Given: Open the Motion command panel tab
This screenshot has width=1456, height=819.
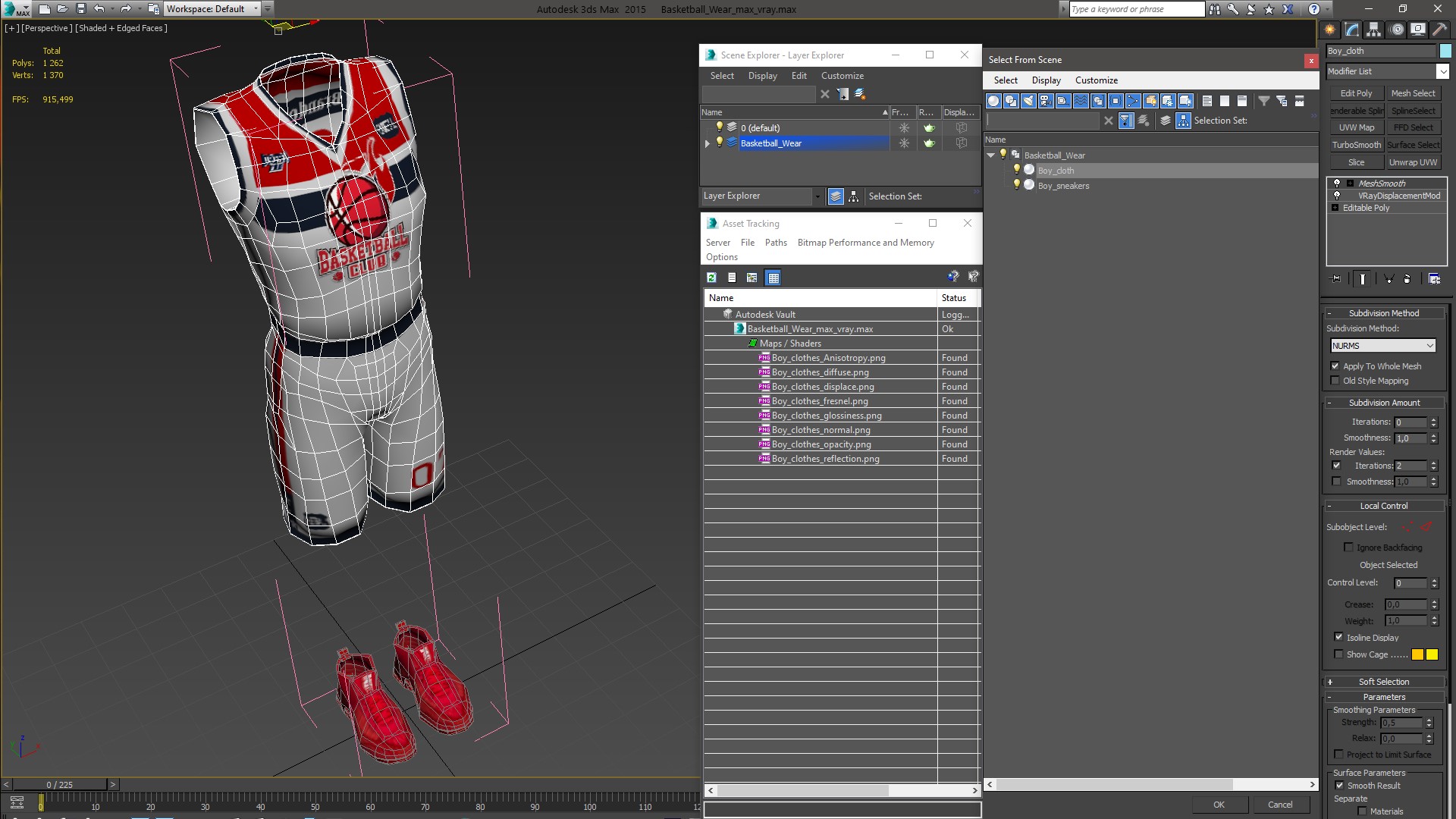Looking at the screenshot, I should [x=1396, y=30].
